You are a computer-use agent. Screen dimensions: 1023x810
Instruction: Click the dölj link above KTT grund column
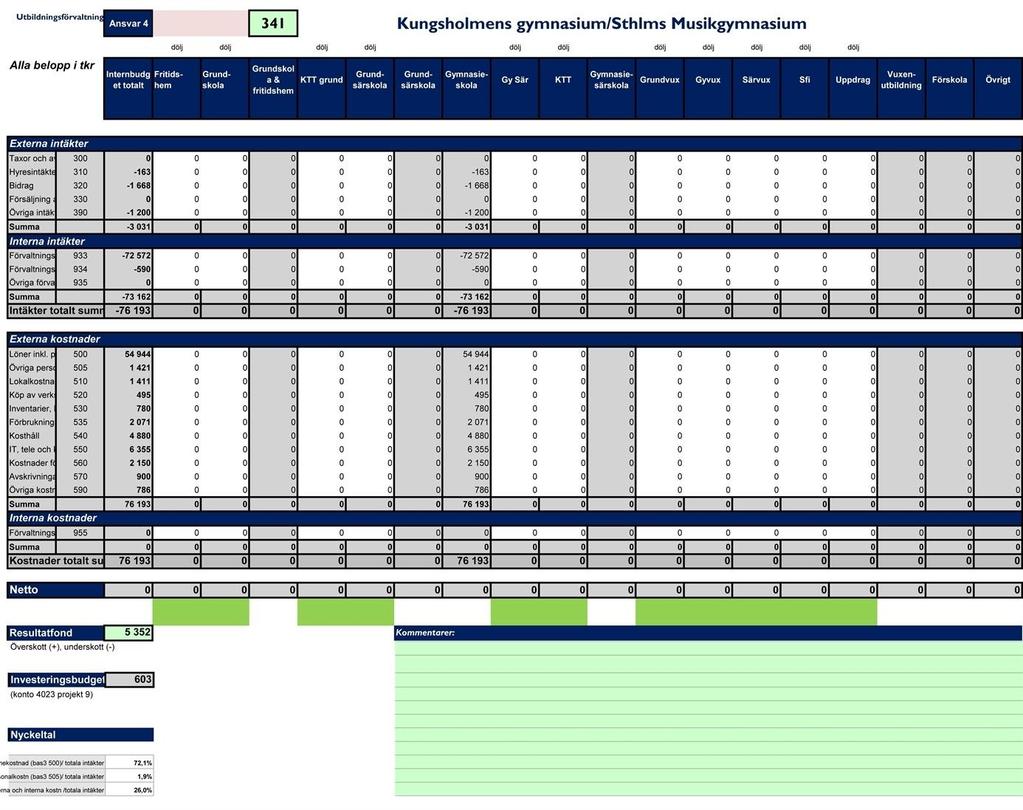click(x=322, y=48)
